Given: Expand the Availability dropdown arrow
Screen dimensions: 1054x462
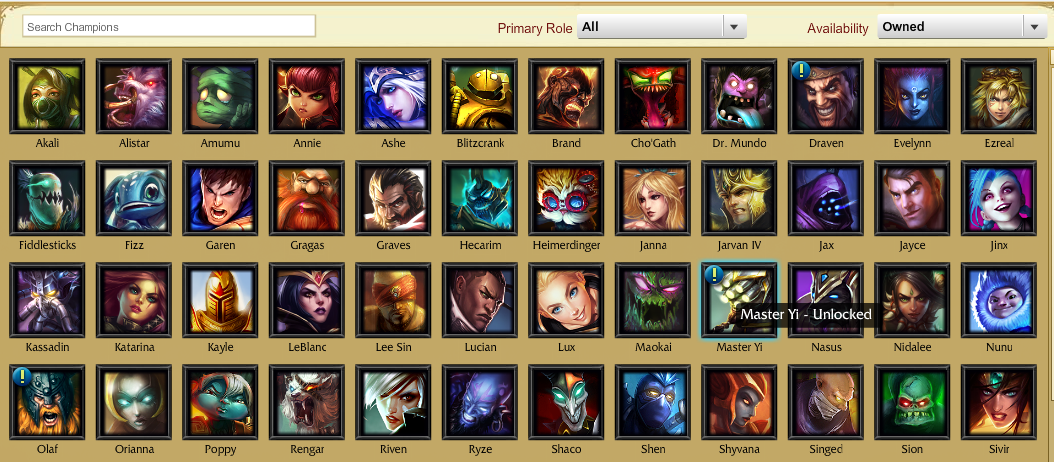Looking at the screenshot, I should 1035,27.
